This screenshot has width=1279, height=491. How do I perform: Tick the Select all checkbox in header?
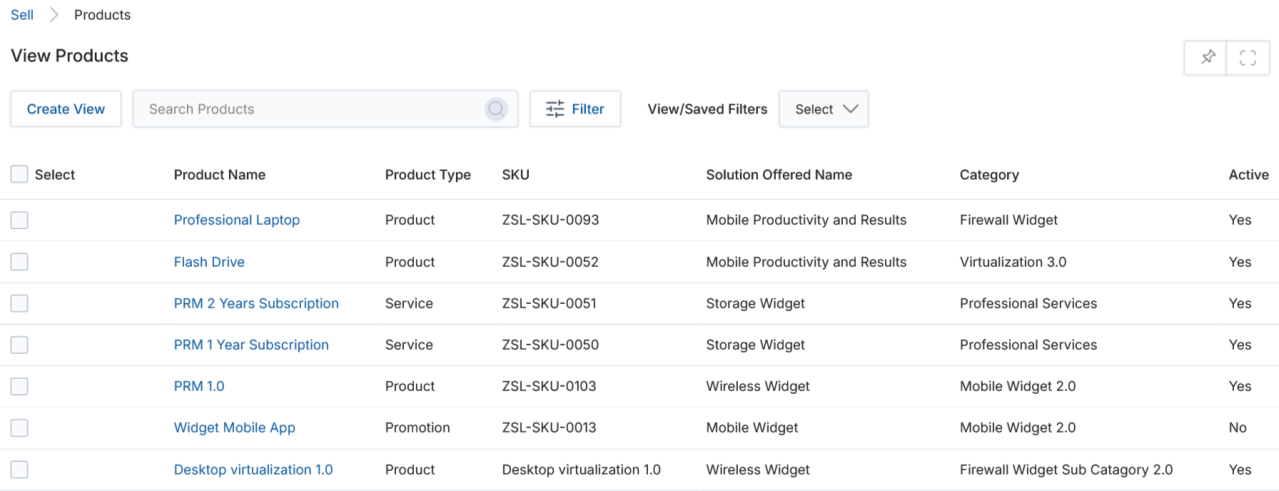(19, 174)
